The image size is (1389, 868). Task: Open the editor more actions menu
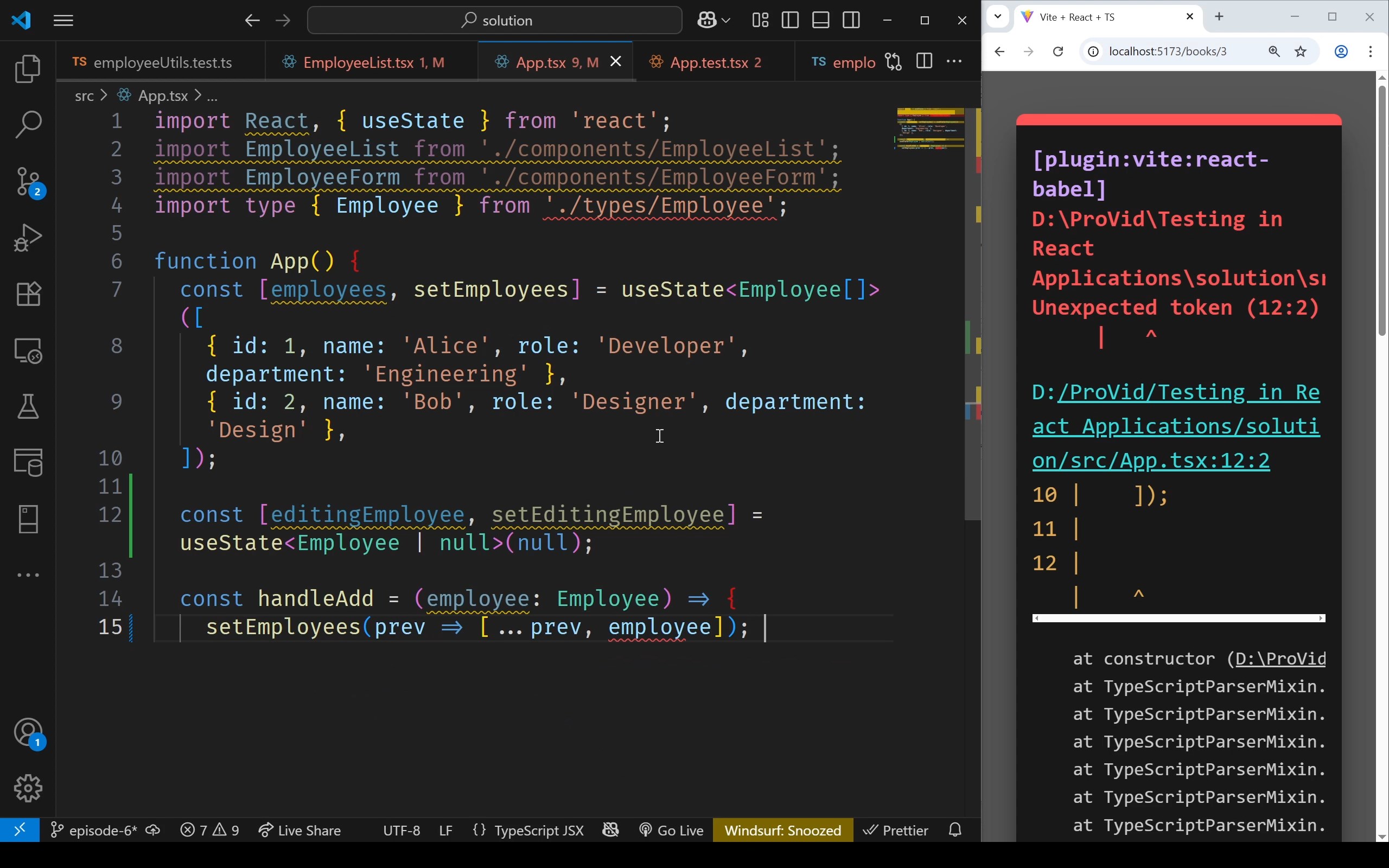[x=954, y=61]
